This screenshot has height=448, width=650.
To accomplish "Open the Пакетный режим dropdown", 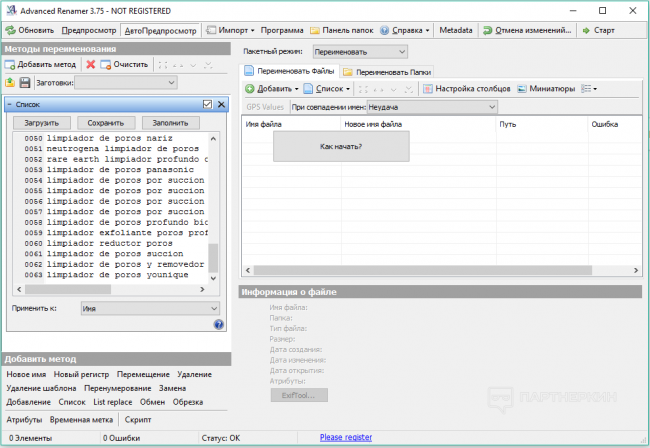I will click(360, 51).
